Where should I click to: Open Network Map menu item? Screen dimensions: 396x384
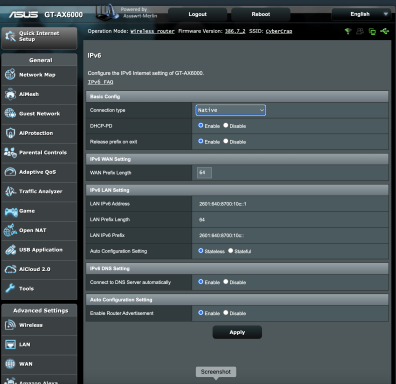[x=39, y=75]
